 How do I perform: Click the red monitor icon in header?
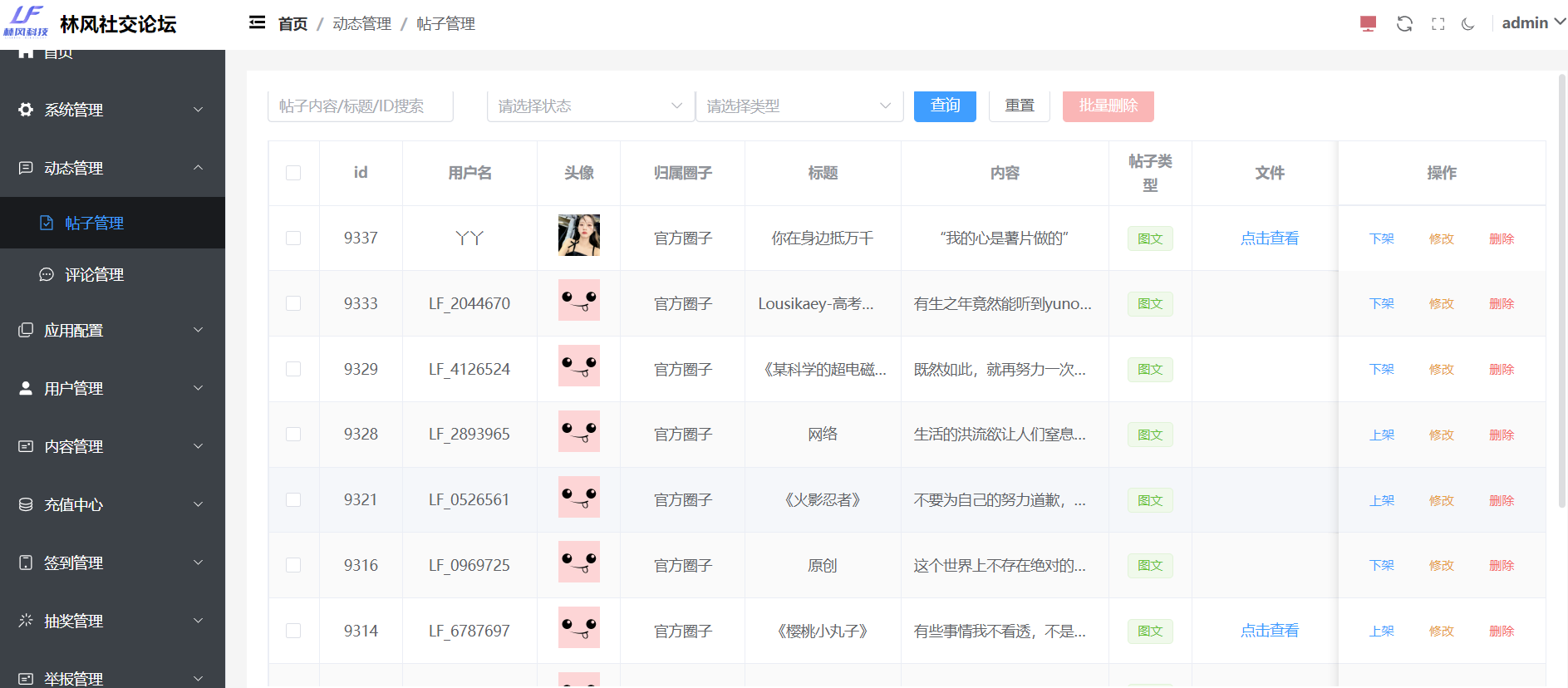point(1368,24)
